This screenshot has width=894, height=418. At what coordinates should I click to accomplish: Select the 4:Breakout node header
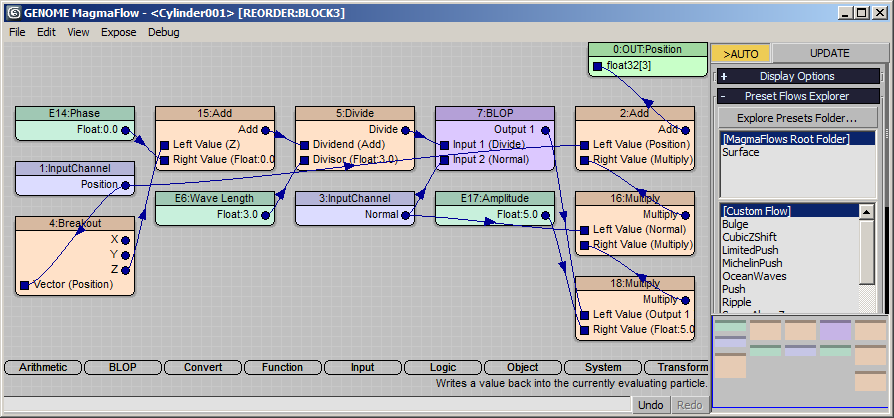tap(75, 224)
